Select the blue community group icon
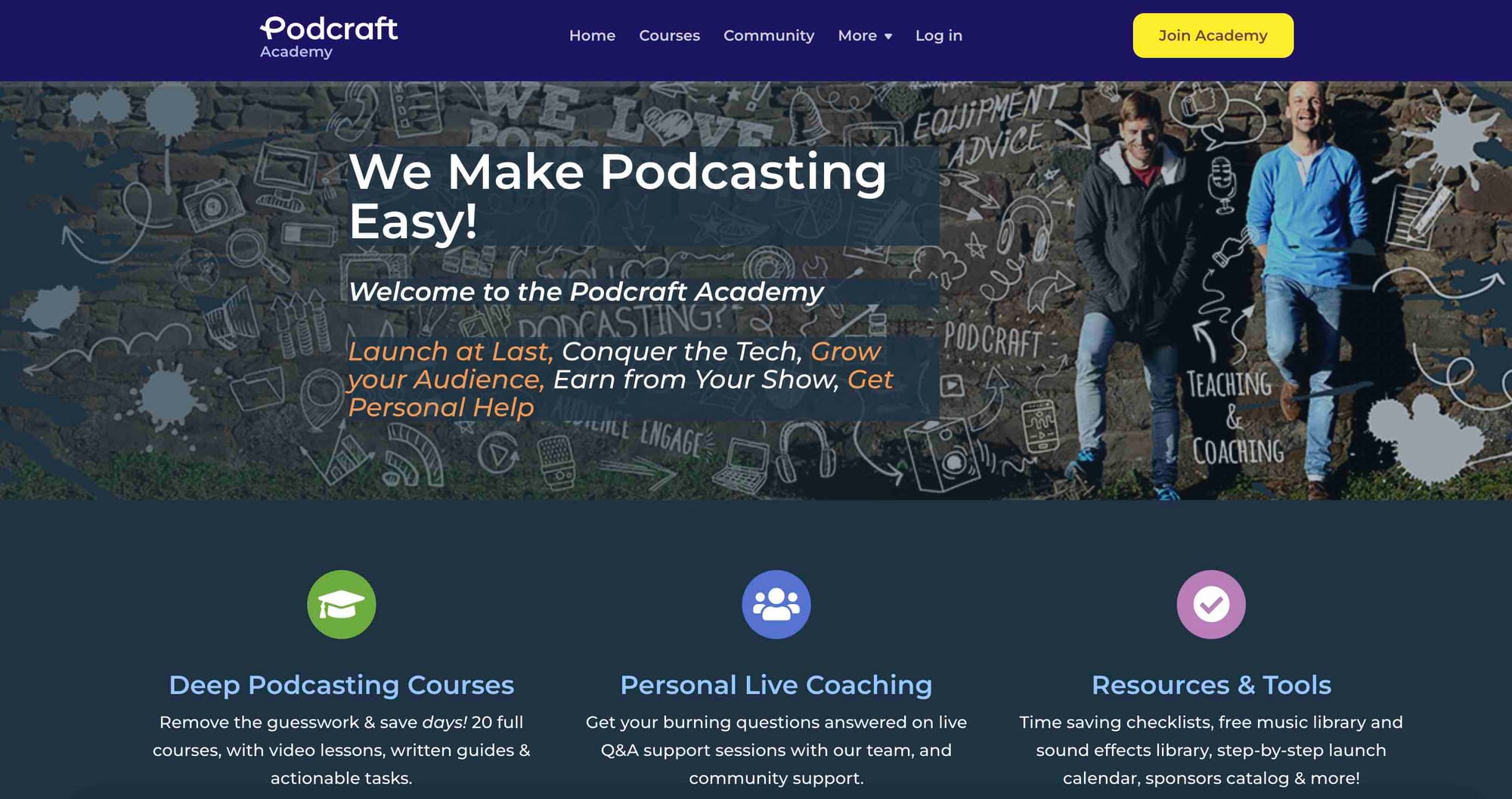 [775, 605]
